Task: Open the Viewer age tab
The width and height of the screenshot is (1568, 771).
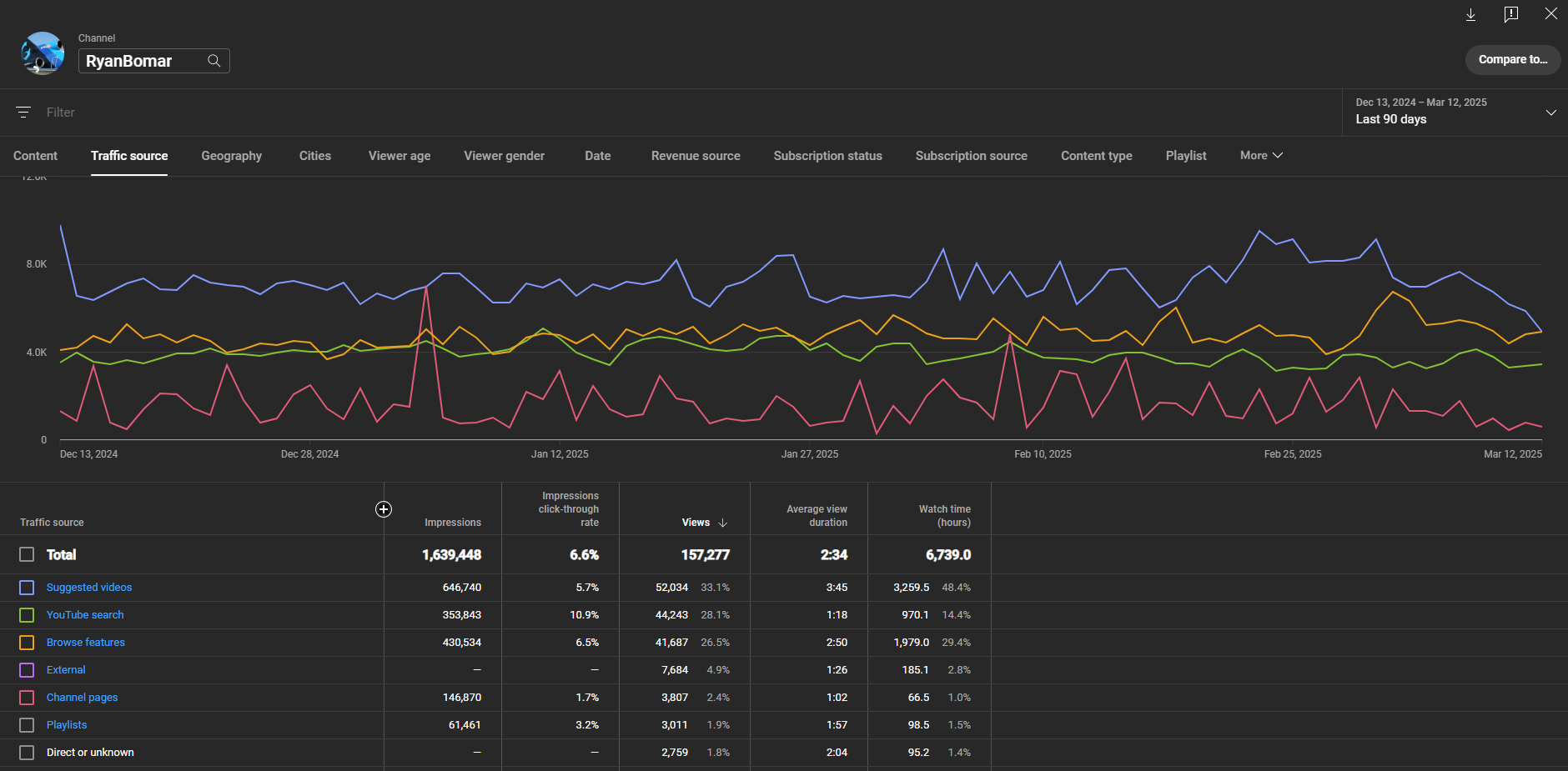Action: click(x=400, y=156)
